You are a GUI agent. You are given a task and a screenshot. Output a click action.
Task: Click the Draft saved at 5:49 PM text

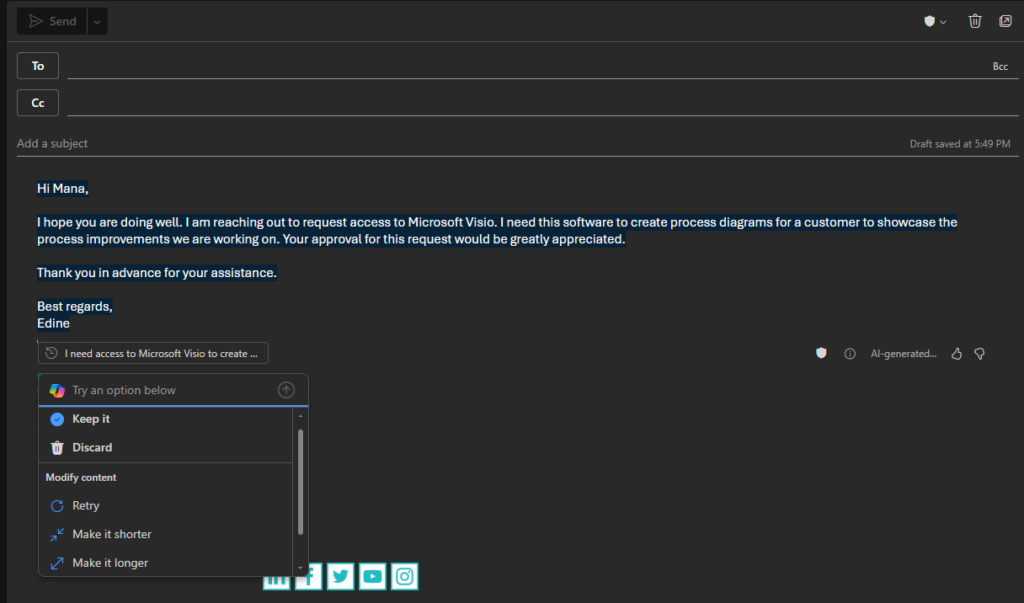point(959,144)
